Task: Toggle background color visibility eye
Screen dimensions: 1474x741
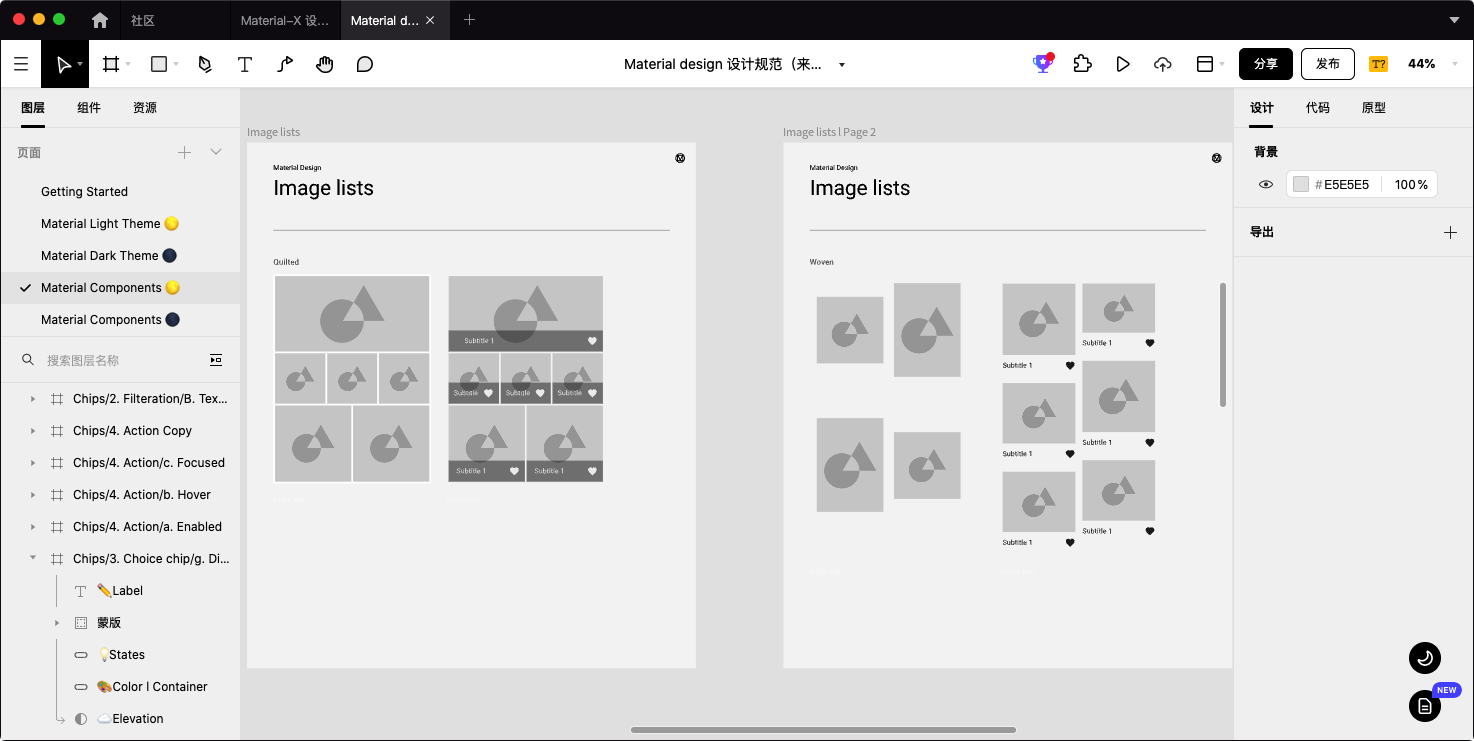Action: click(x=1266, y=184)
